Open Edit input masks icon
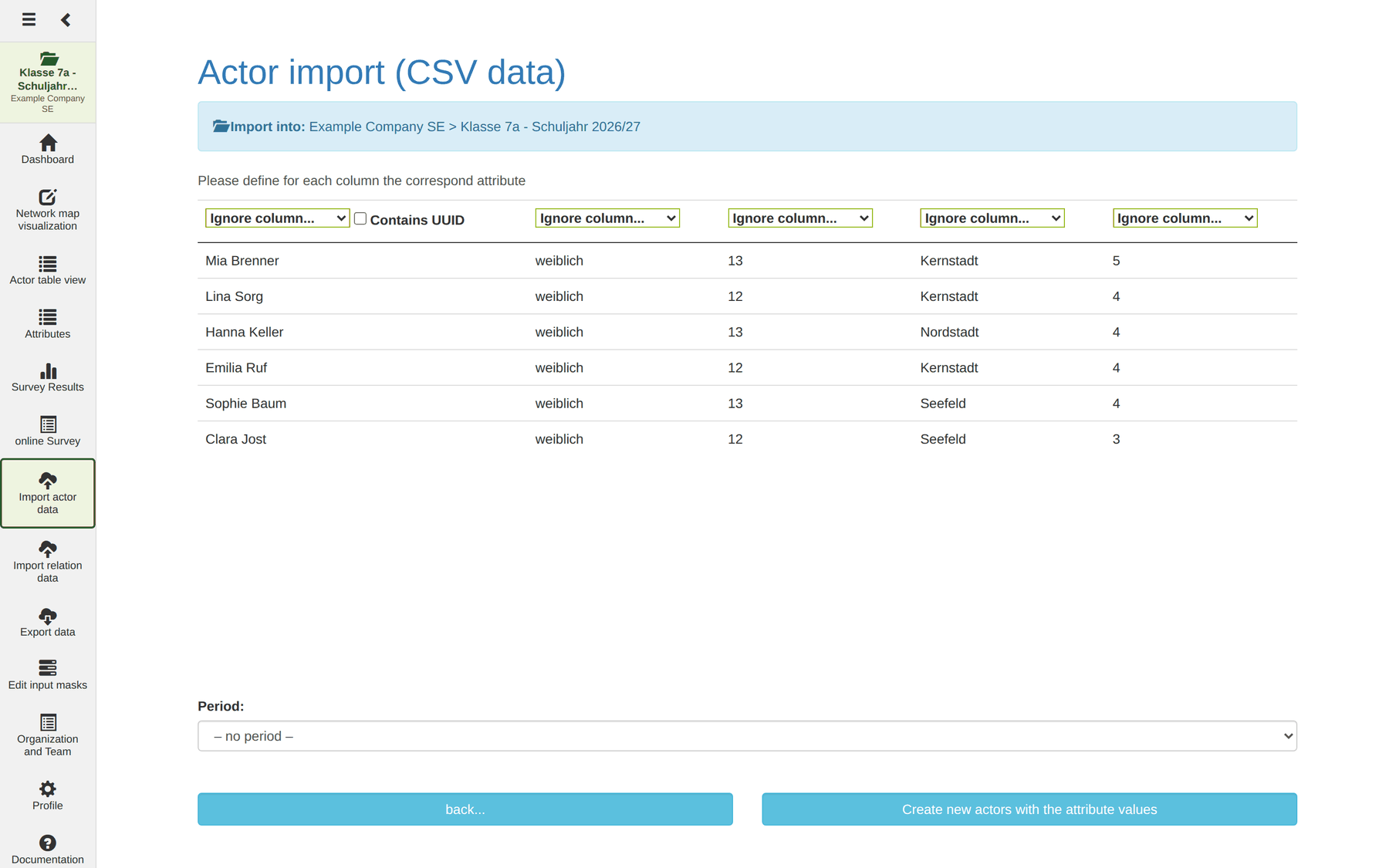1389x868 pixels. (48, 667)
